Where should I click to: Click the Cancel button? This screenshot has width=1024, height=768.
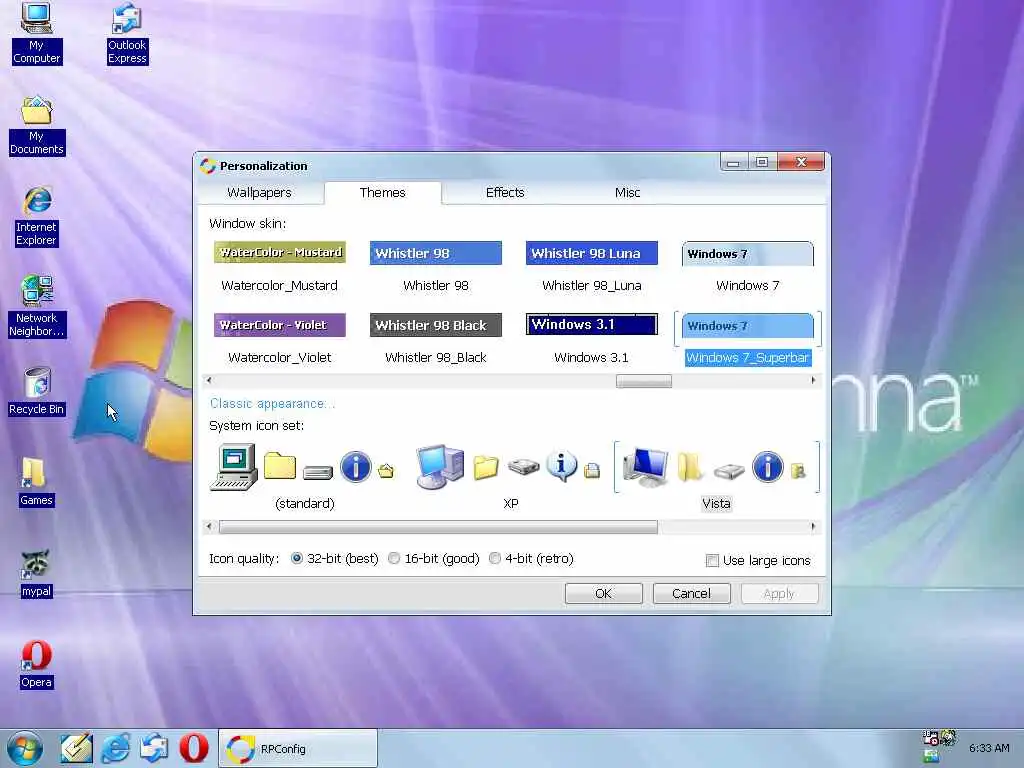click(691, 593)
